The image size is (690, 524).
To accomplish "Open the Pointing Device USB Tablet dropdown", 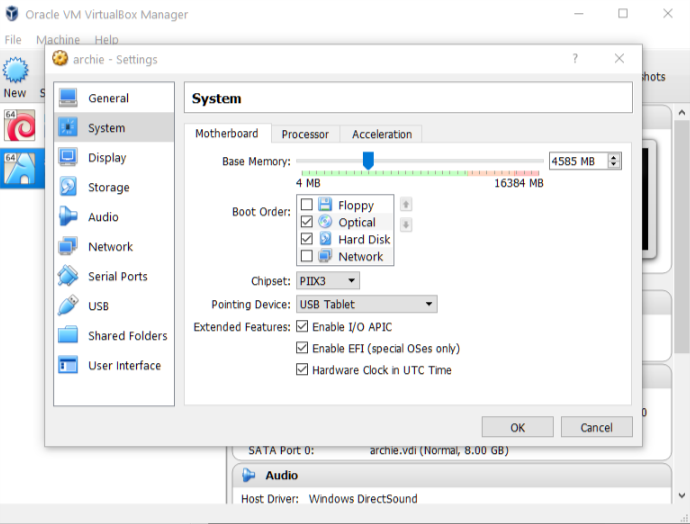I will click(x=367, y=304).
